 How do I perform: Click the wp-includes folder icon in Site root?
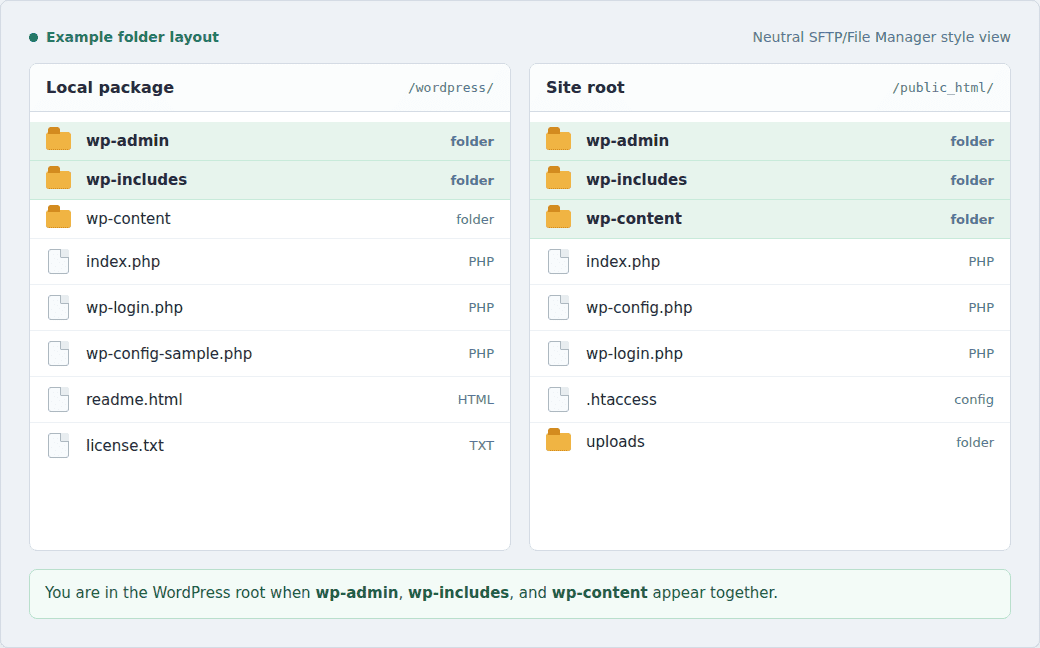(x=558, y=178)
